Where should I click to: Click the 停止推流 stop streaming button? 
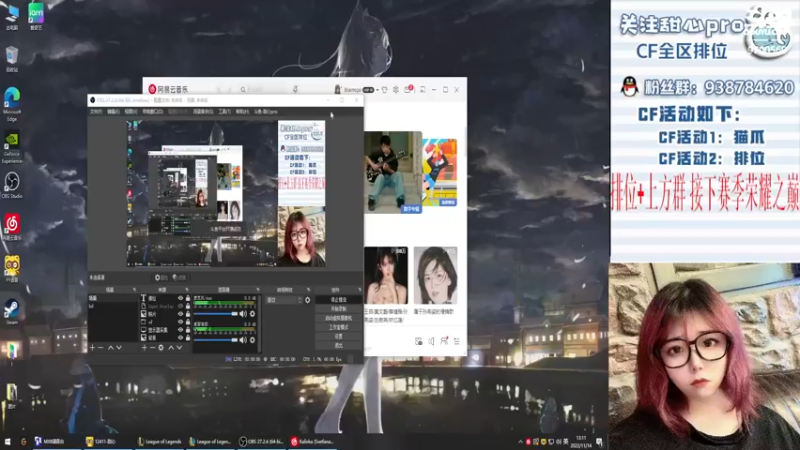pyautogui.click(x=339, y=299)
